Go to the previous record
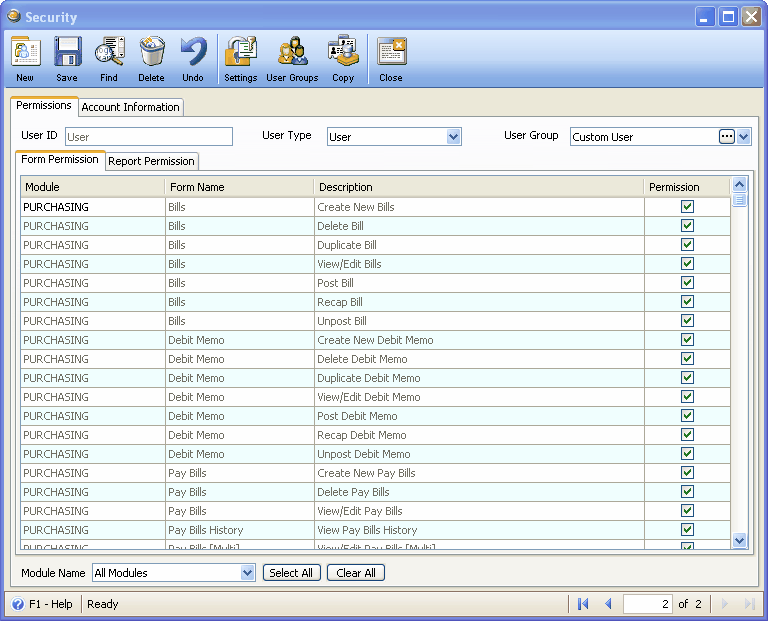The width and height of the screenshot is (768, 621). (608, 604)
